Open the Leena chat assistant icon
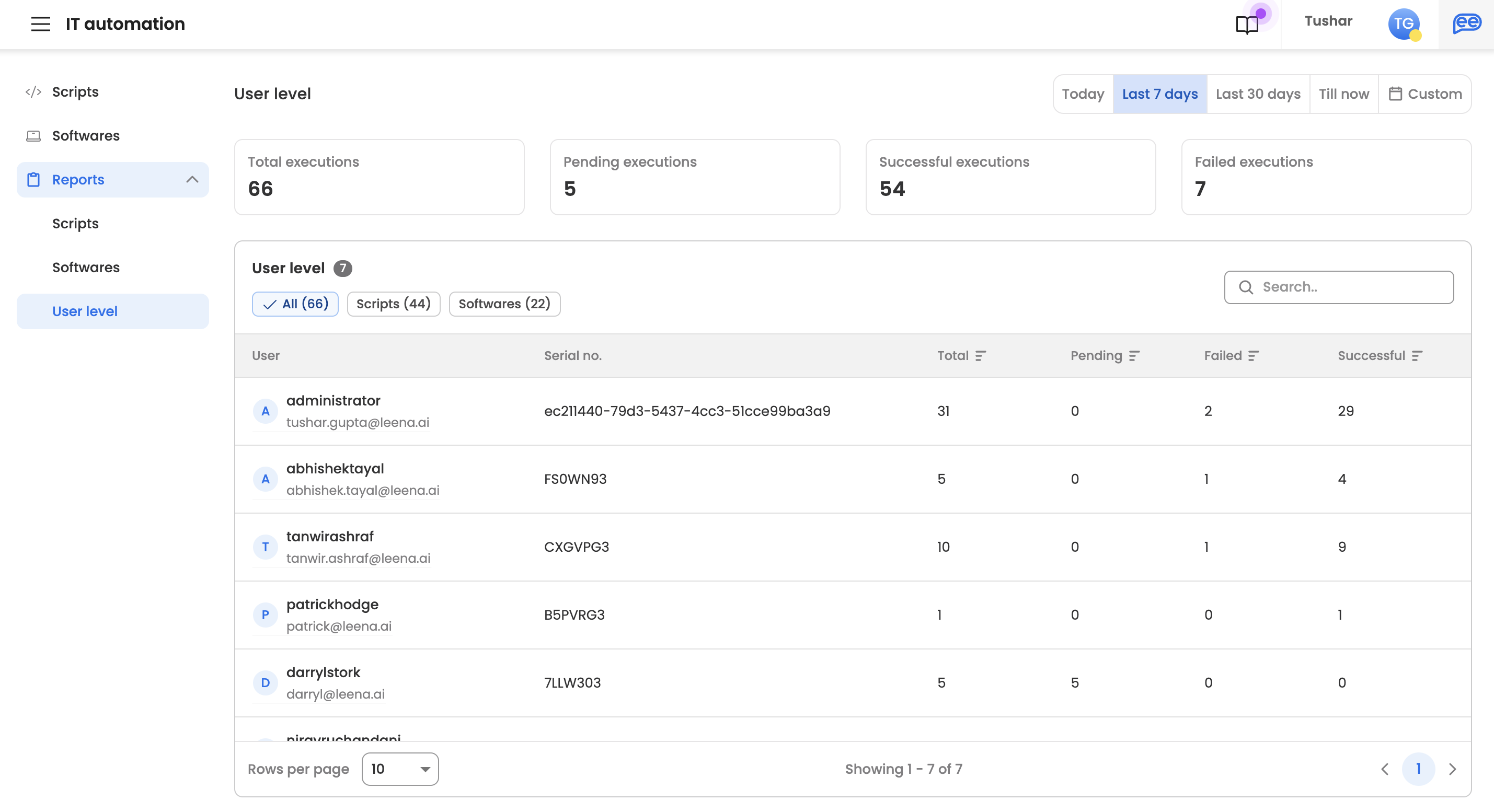The height and width of the screenshot is (812, 1494). coord(1466,24)
